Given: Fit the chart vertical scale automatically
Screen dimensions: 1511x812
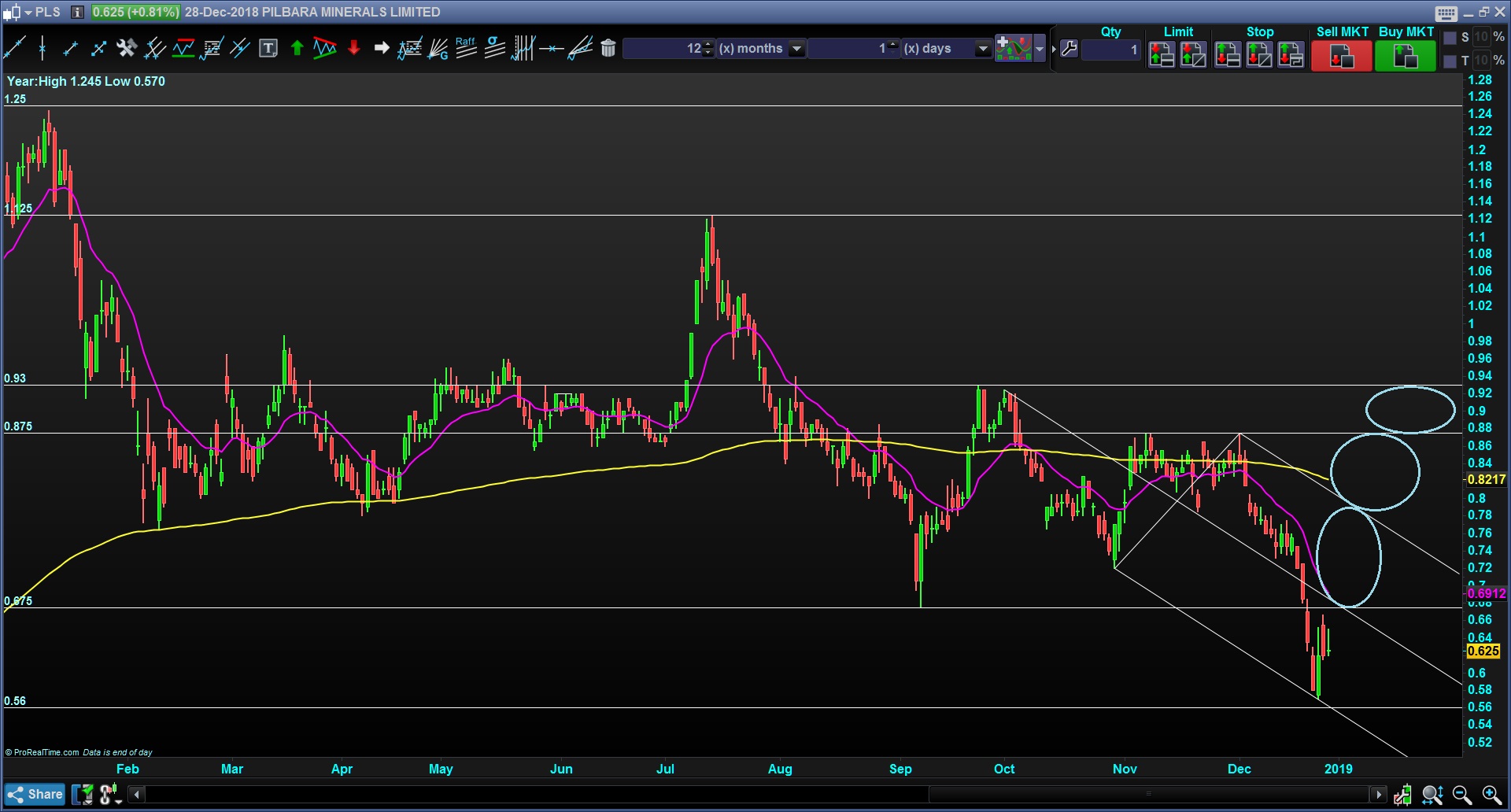Looking at the screenshot, I should click(x=1432, y=795).
